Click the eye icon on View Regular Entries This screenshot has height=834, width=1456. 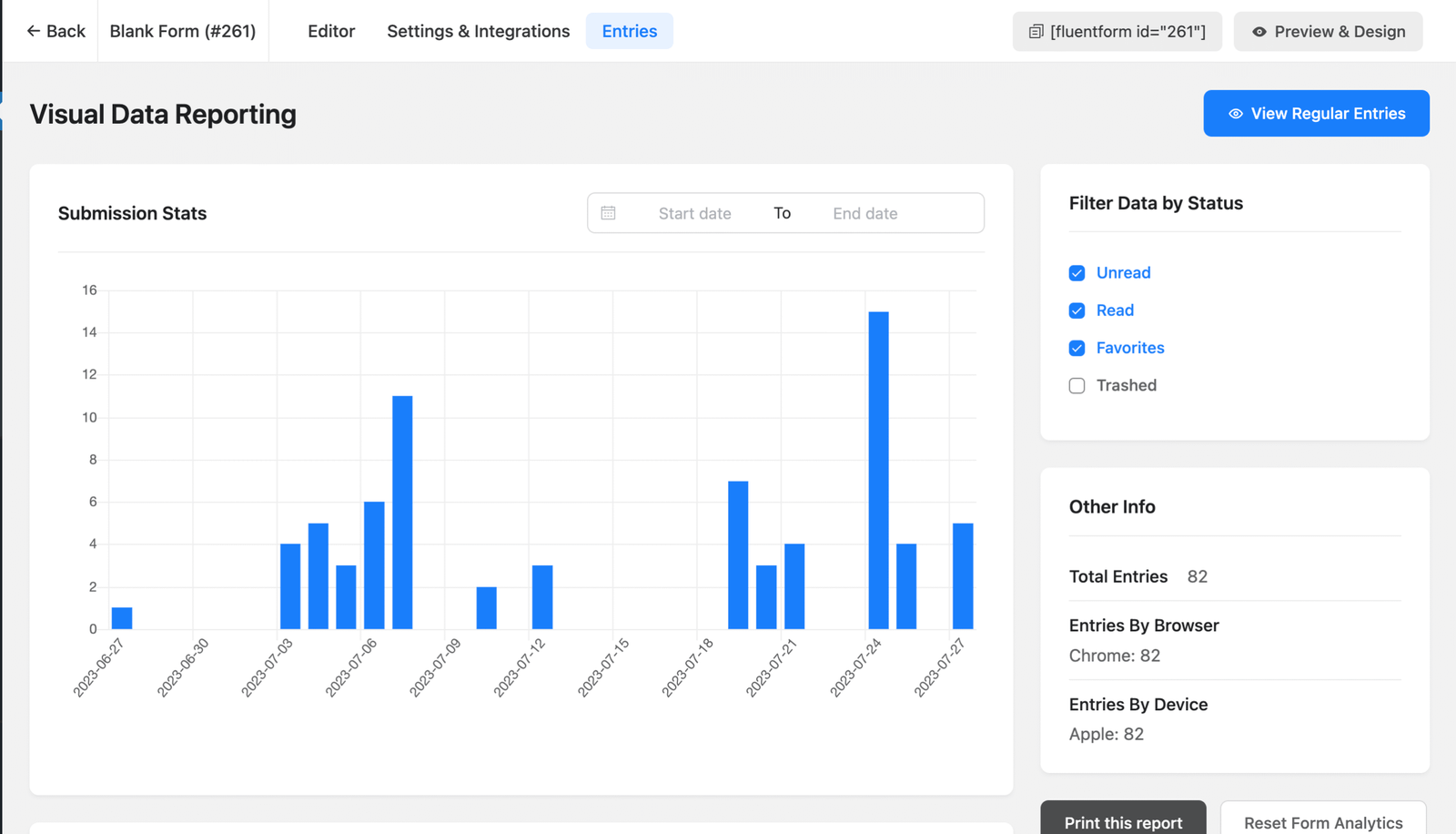(1236, 114)
